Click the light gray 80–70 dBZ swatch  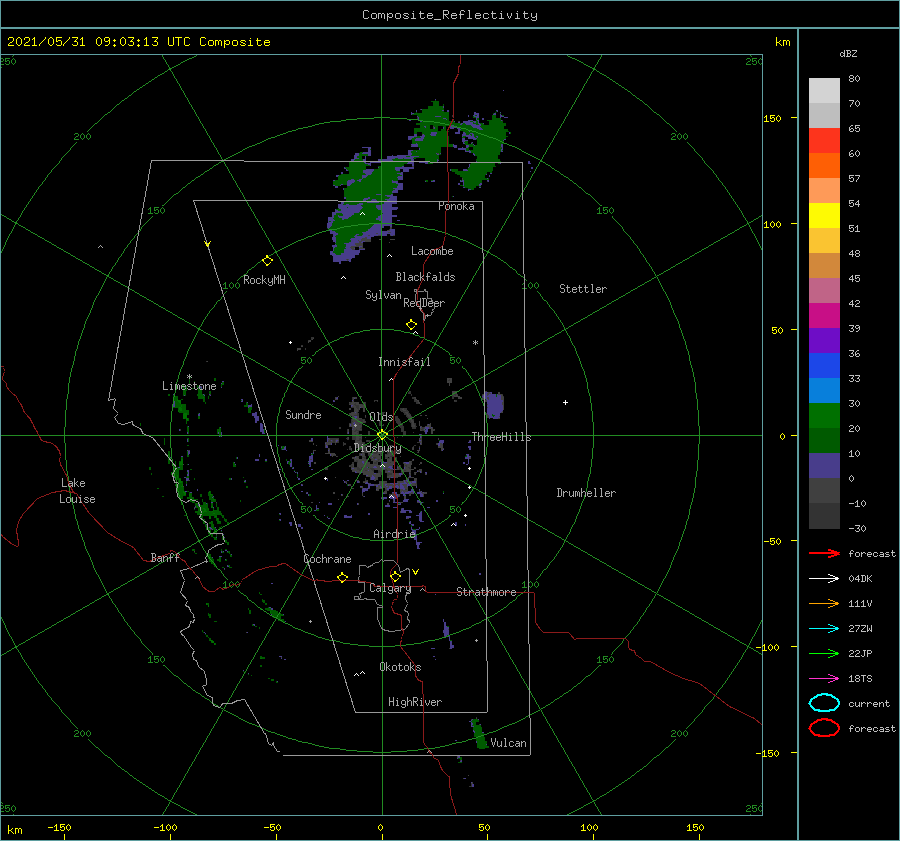click(x=824, y=91)
